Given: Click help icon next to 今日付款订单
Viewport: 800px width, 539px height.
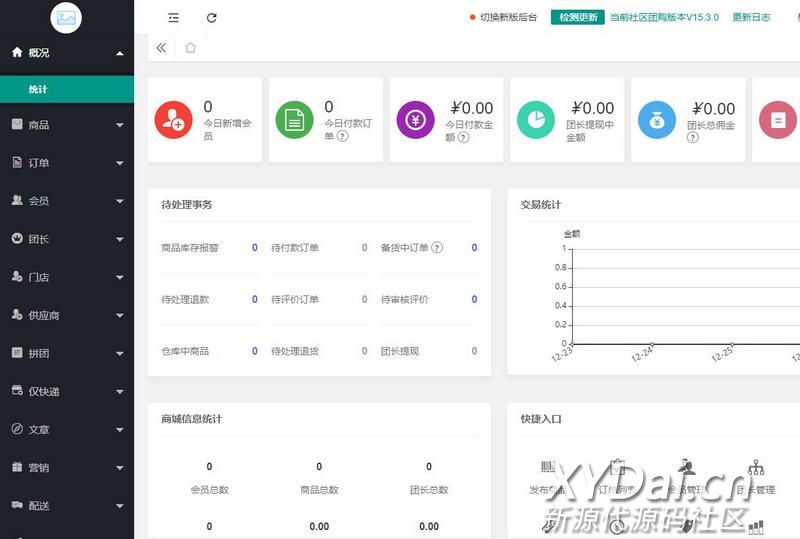Looking at the screenshot, I should (x=343, y=136).
